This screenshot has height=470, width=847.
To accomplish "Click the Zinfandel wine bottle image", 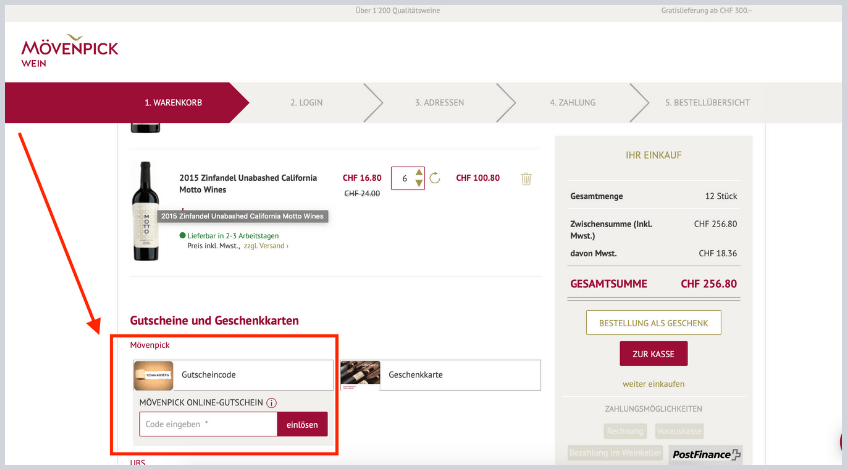I will [146, 211].
